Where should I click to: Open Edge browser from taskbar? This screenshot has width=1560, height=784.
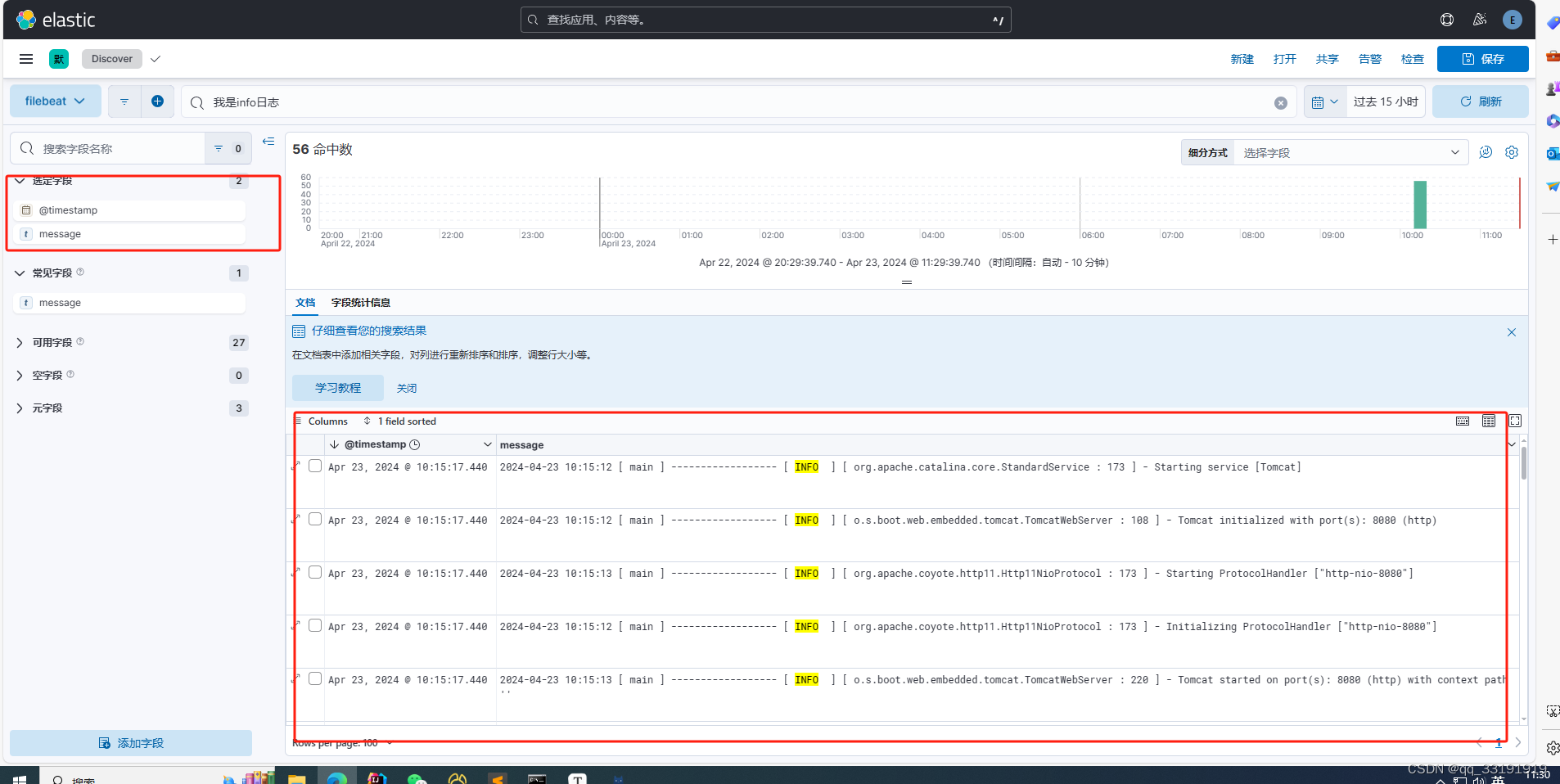point(336,777)
